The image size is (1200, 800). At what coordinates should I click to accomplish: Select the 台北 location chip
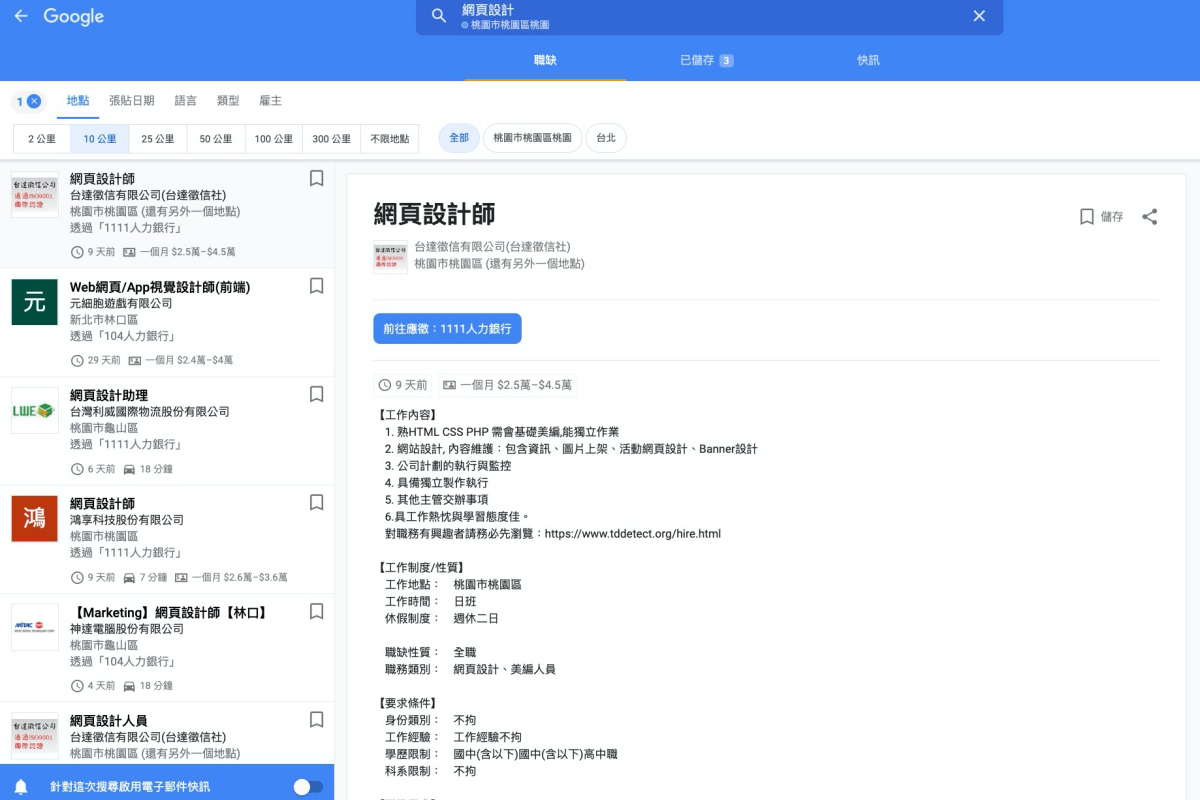pos(606,138)
